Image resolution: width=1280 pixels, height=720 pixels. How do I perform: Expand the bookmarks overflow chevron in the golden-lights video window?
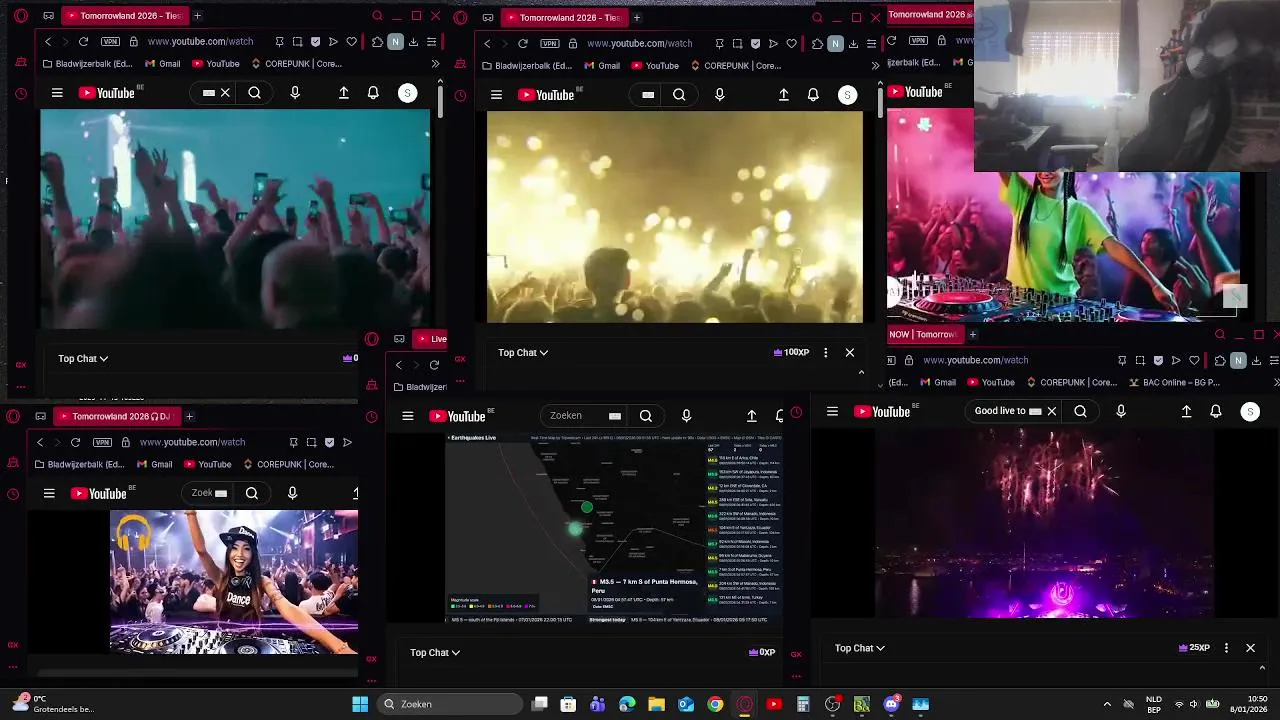click(x=875, y=66)
